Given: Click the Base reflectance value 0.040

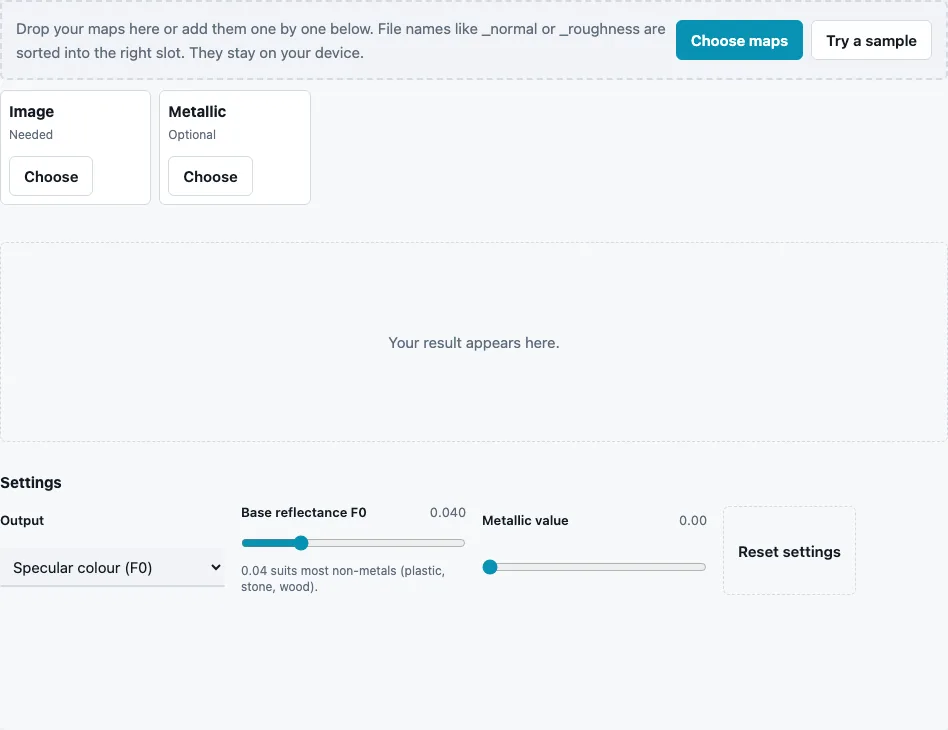Looking at the screenshot, I should coord(447,513).
